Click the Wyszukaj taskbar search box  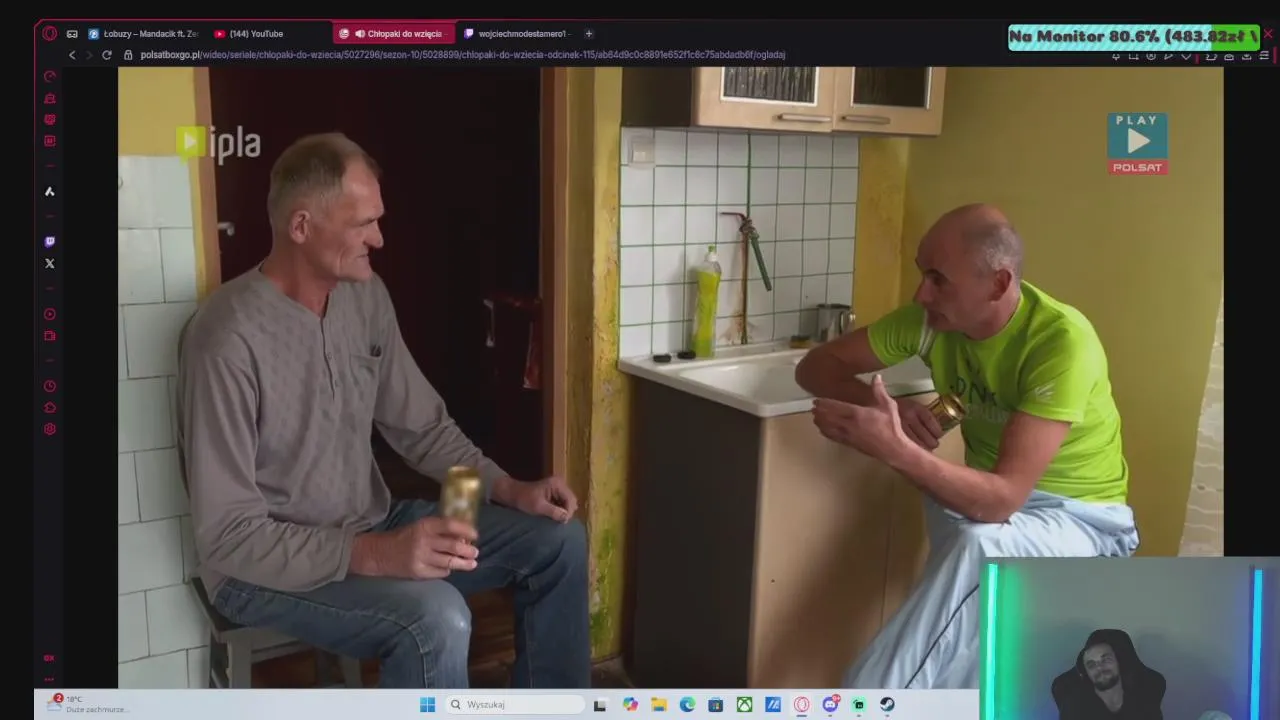click(x=513, y=704)
